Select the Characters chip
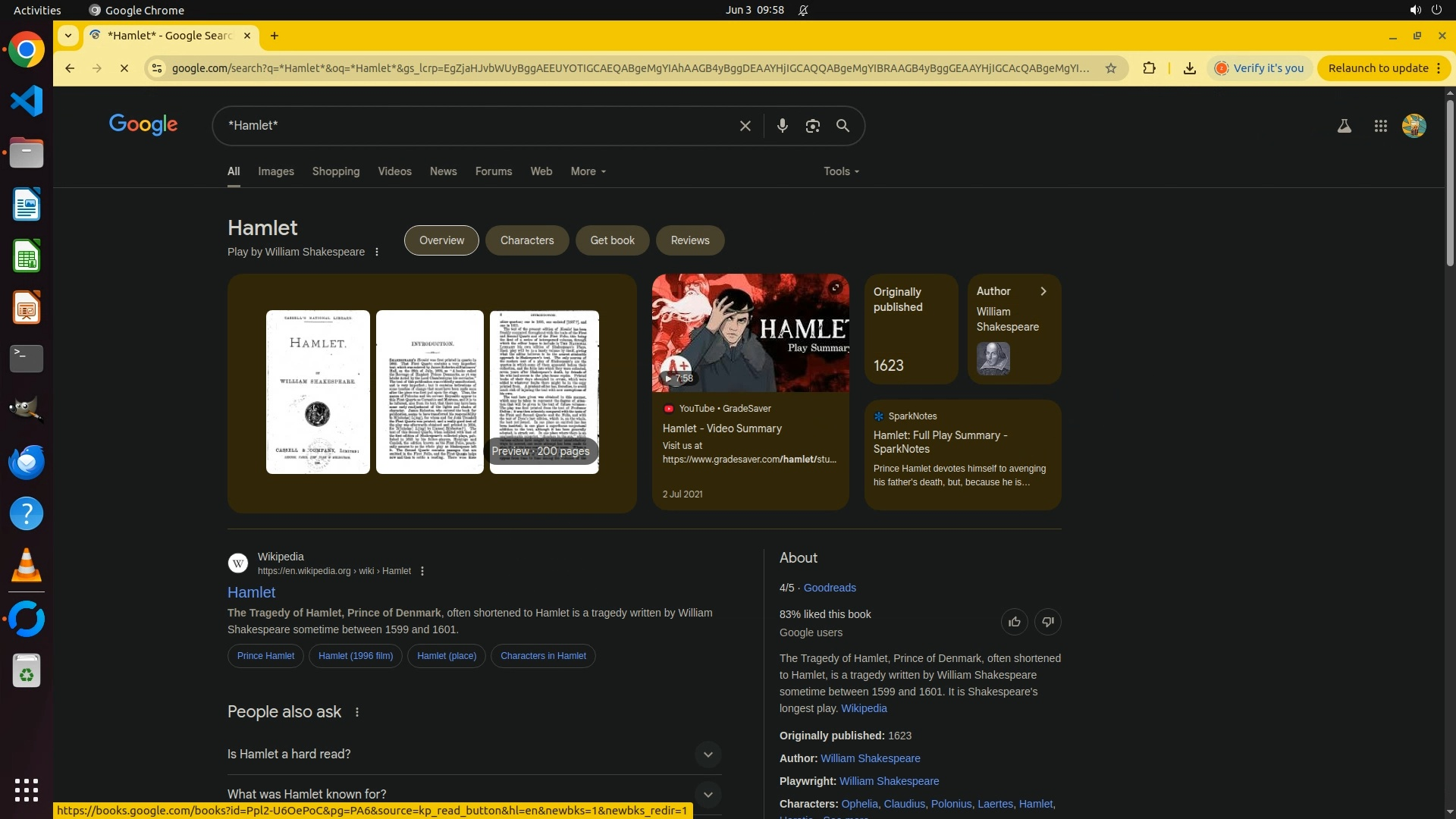 tap(526, 240)
